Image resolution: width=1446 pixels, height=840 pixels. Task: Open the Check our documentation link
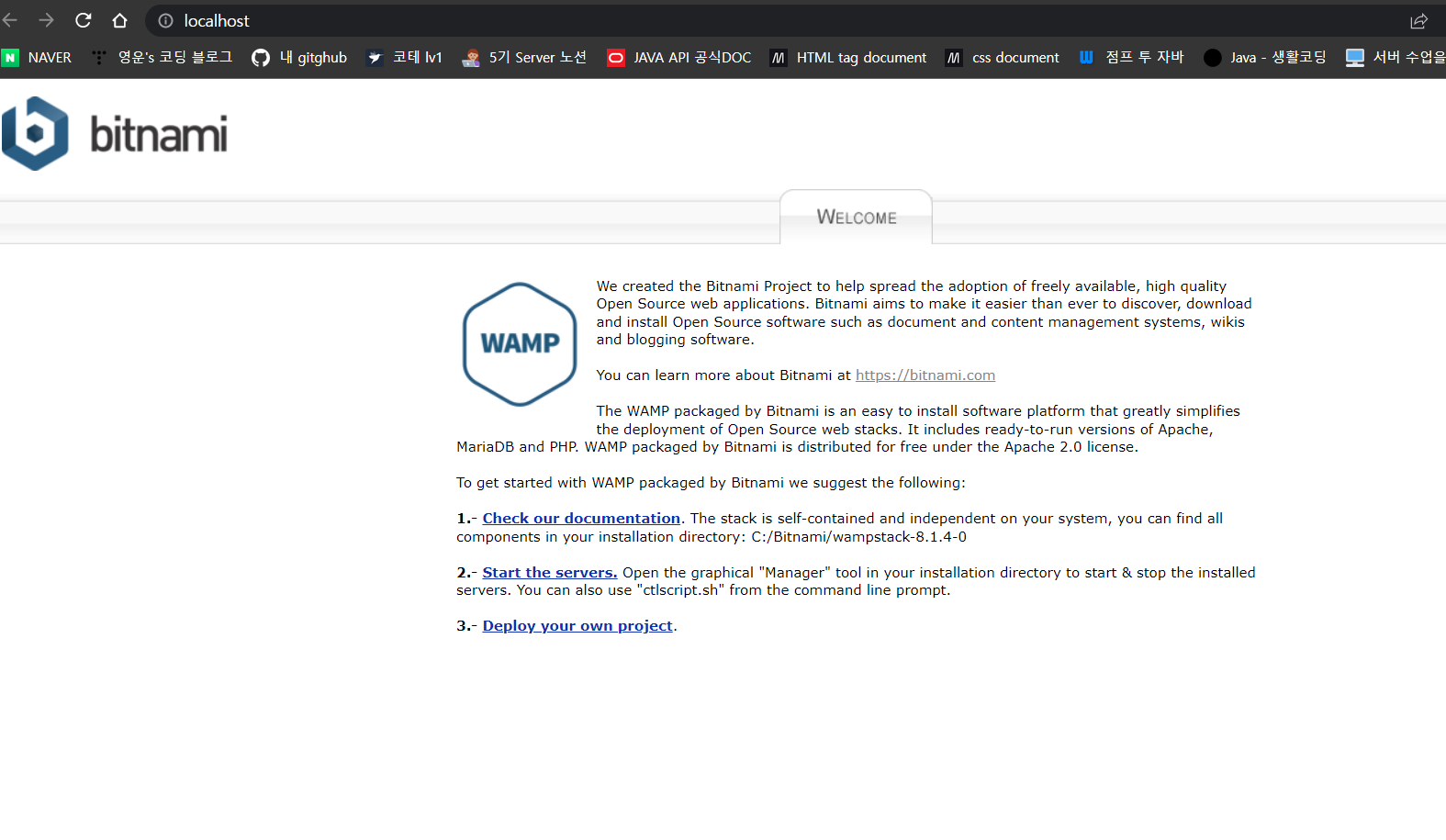pyautogui.click(x=581, y=519)
